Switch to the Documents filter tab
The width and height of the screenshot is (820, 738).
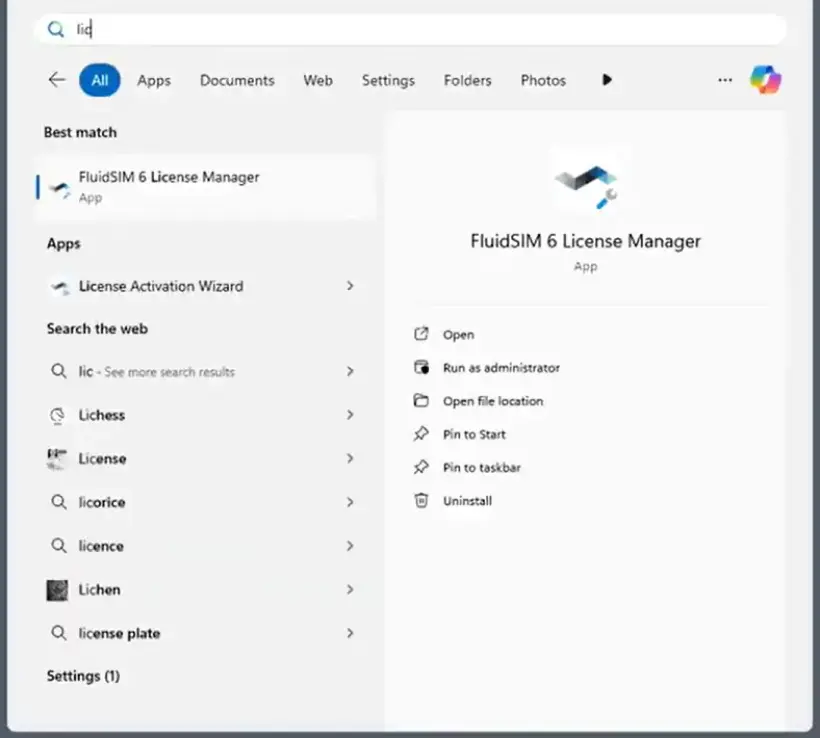tap(237, 81)
